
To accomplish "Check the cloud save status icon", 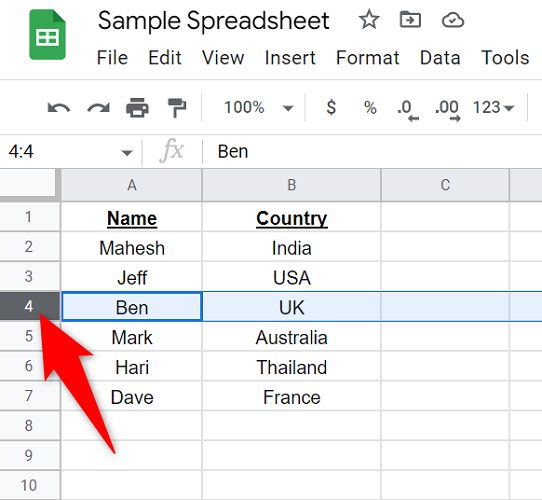I will 452,20.
